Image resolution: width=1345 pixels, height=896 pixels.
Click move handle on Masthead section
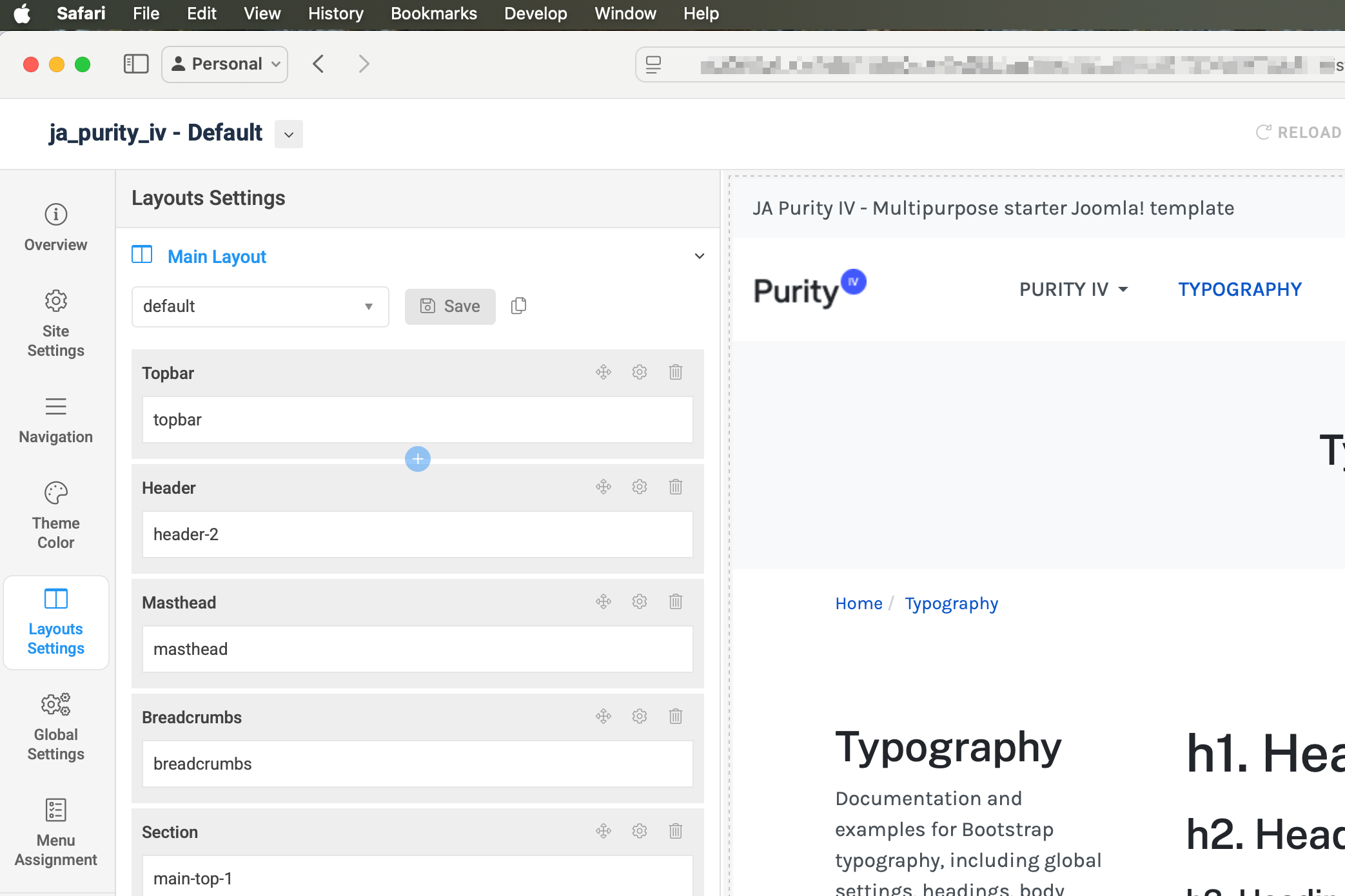tap(603, 601)
